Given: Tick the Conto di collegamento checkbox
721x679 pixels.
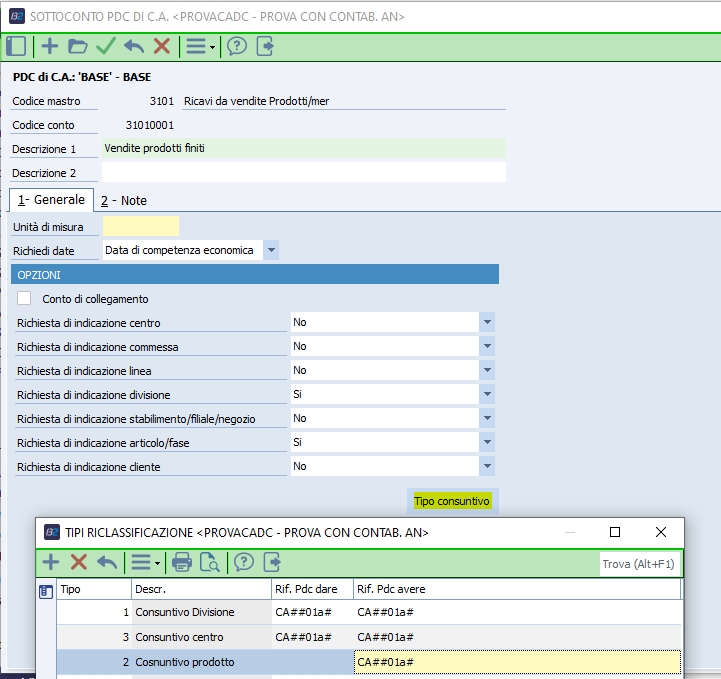Looking at the screenshot, I should click(24, 298).
